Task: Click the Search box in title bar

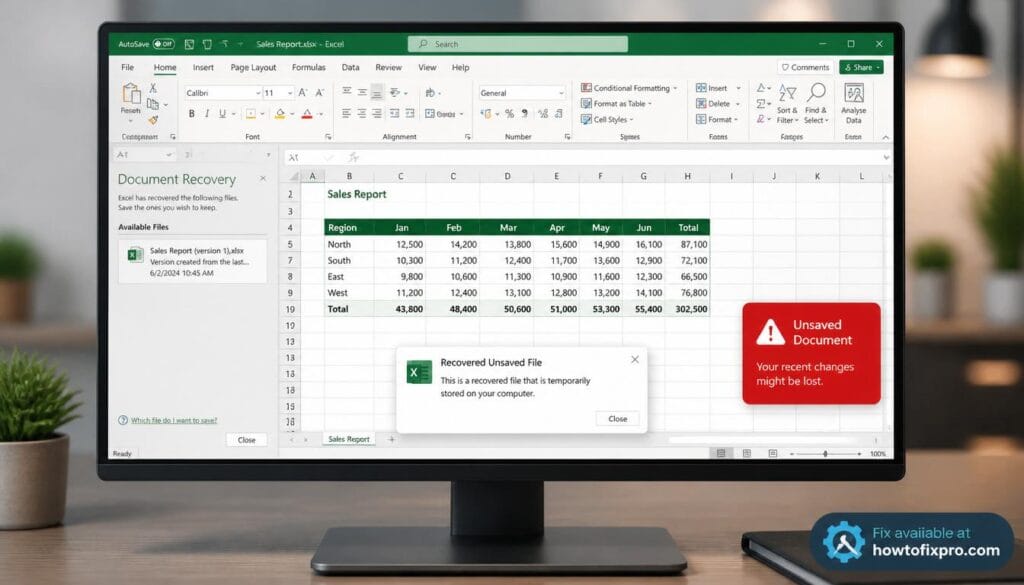Action: coord(518,44)
